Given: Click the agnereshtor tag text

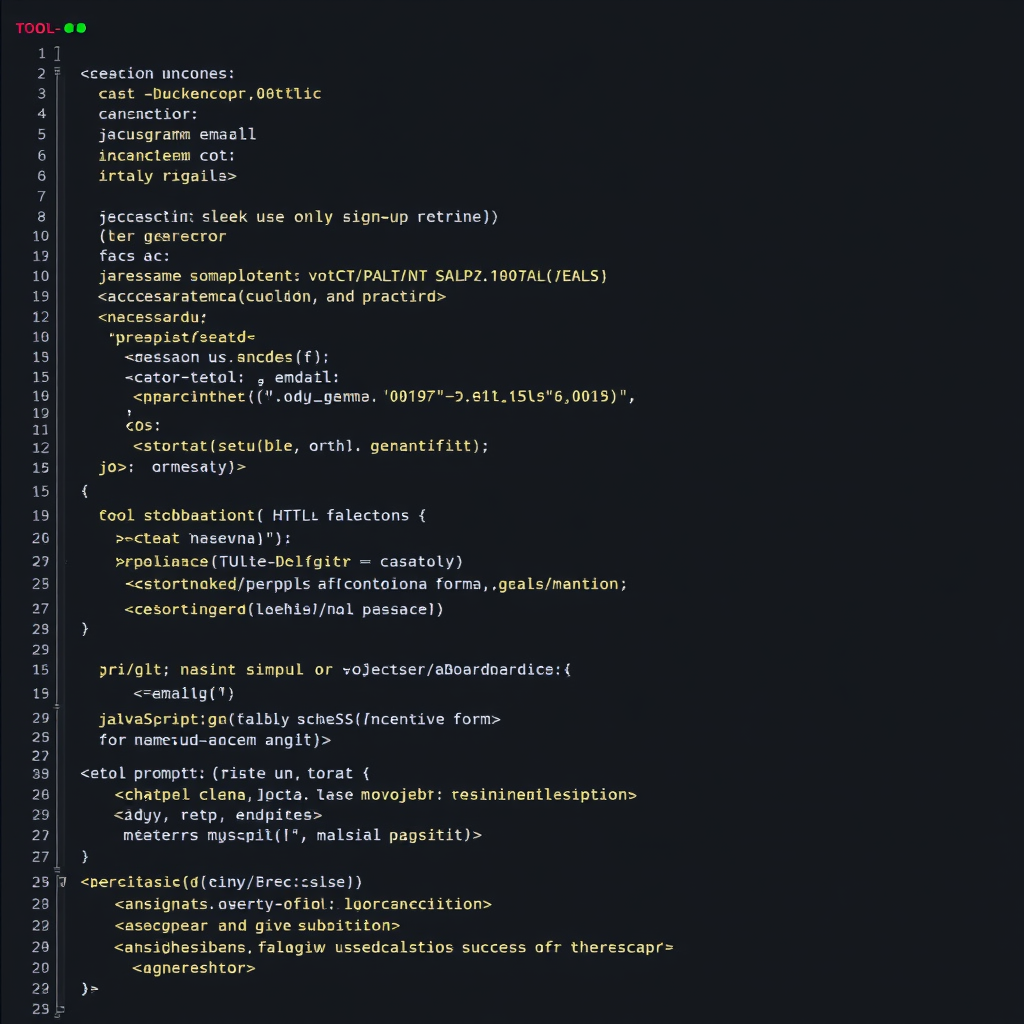Looking at the screenshot, I should point(190,967).
